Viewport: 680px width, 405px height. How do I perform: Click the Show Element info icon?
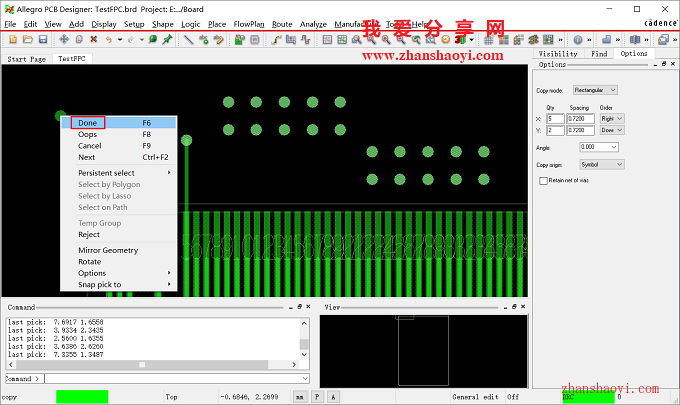[578, 39]
